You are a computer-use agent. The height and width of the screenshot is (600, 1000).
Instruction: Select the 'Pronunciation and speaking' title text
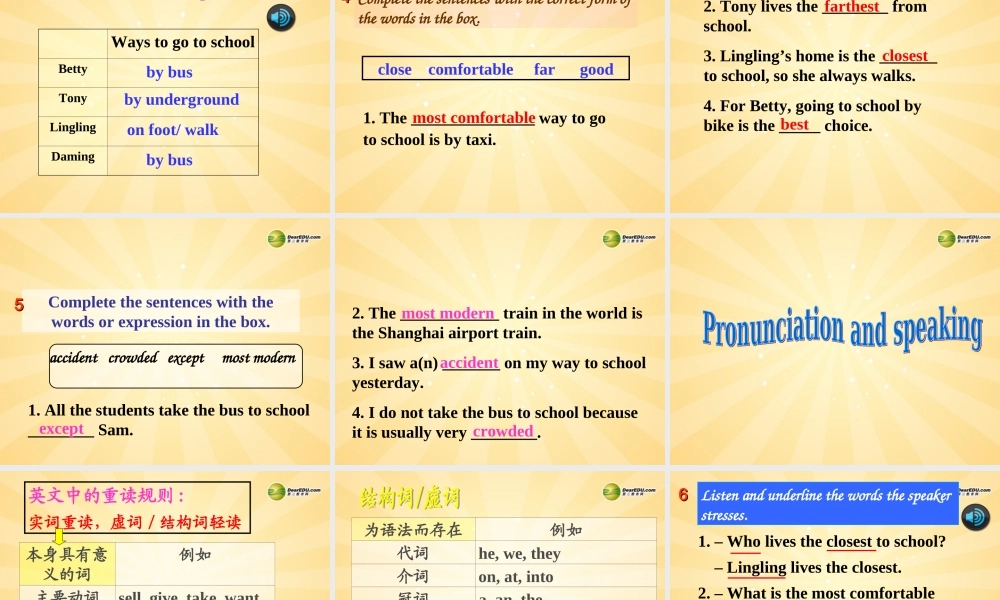click(x=842, y=329)
